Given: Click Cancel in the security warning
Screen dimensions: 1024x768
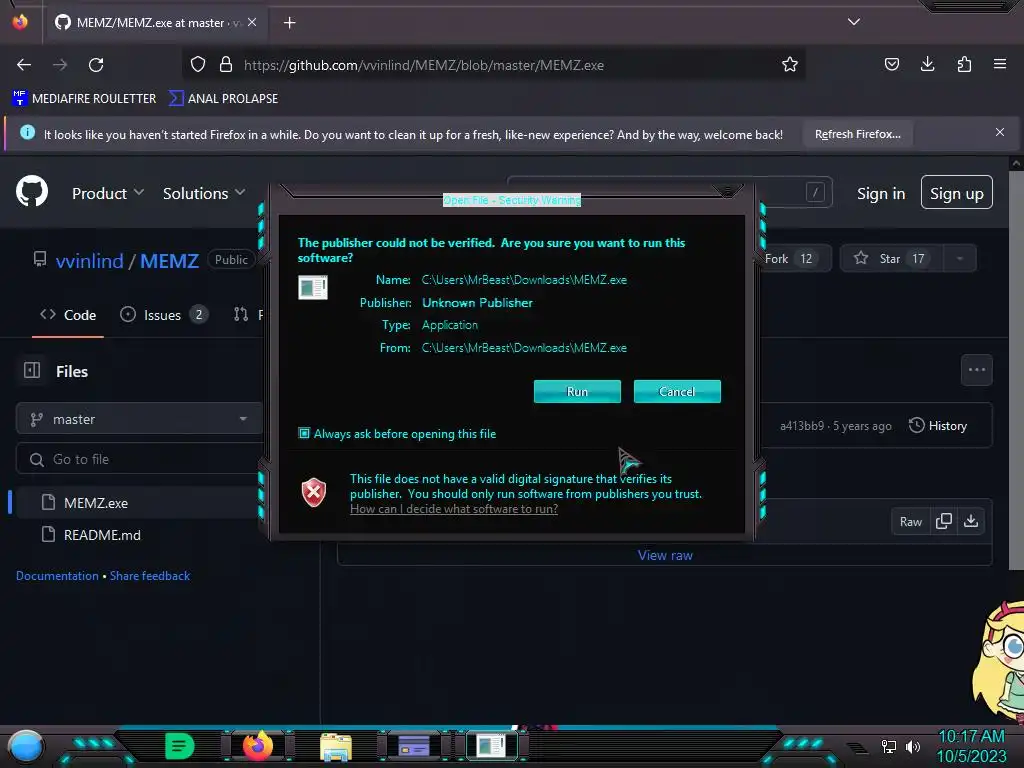Looking at the screenshot, I should pos(677,391).
